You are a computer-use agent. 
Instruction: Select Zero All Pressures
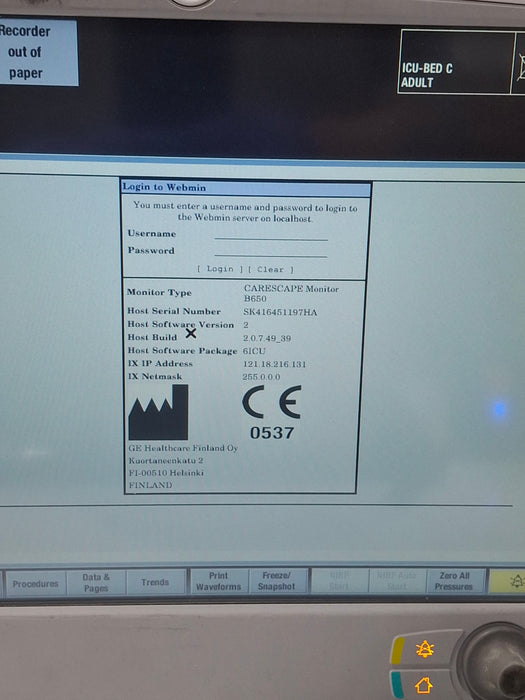[454, 581]
